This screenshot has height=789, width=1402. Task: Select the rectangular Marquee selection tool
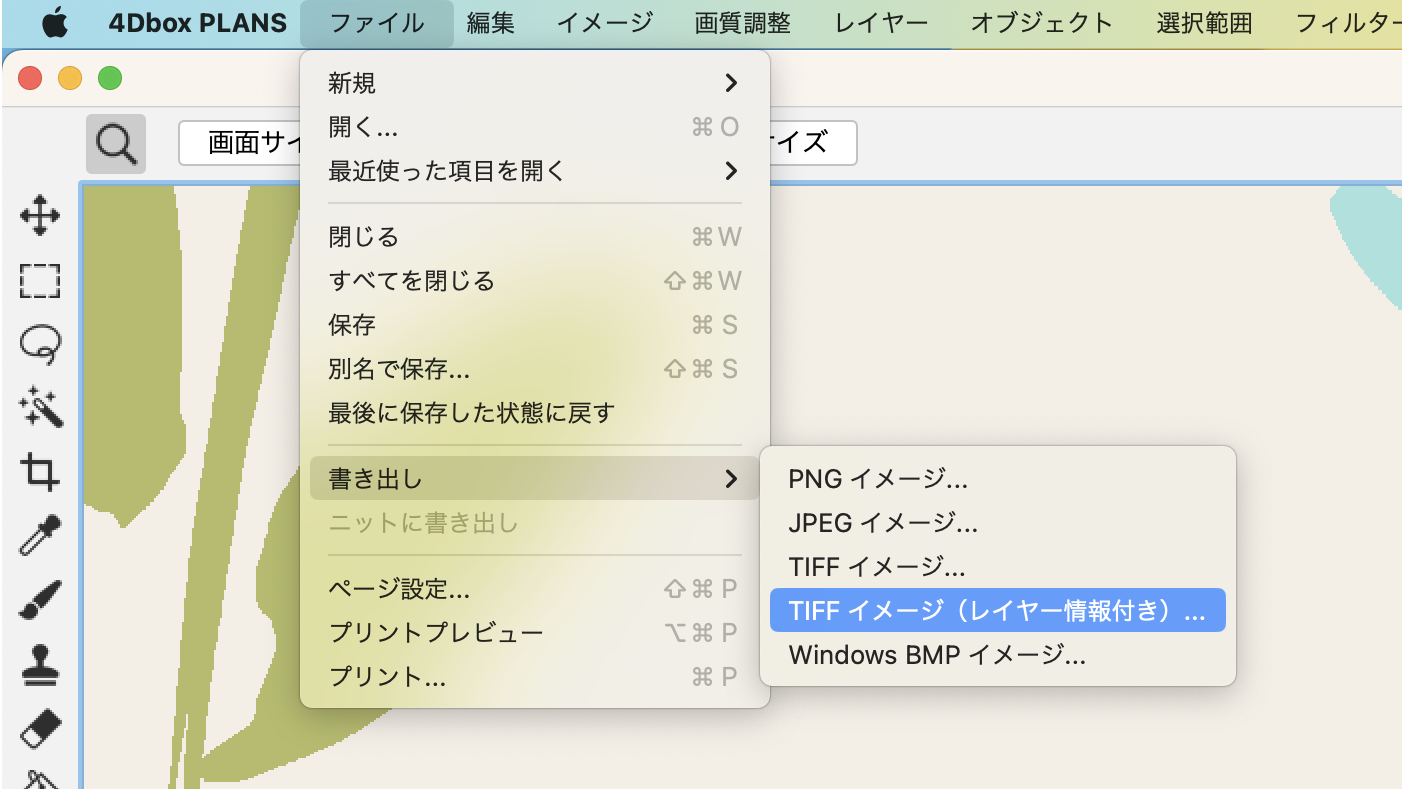40,281
